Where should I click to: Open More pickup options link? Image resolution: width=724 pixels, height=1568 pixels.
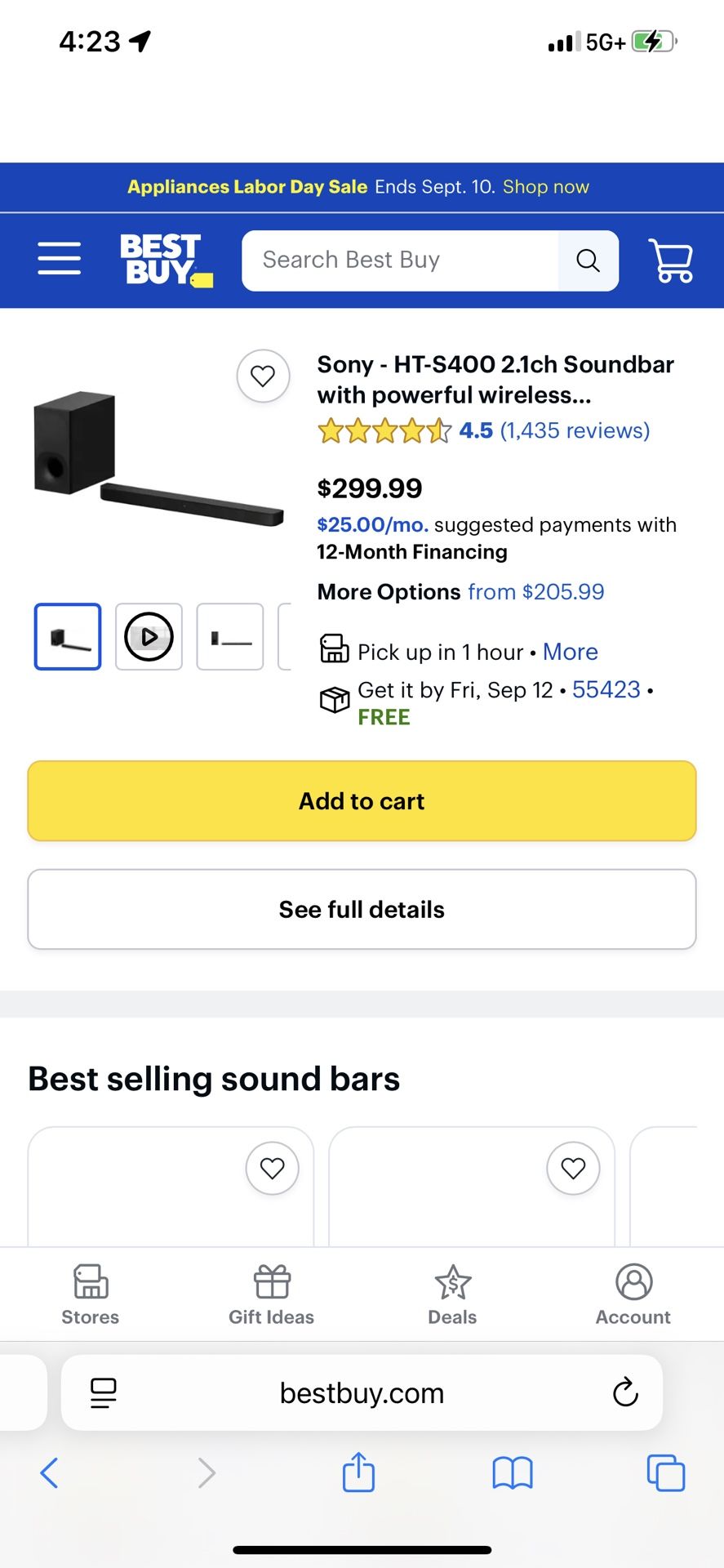[x=571, y=652]
